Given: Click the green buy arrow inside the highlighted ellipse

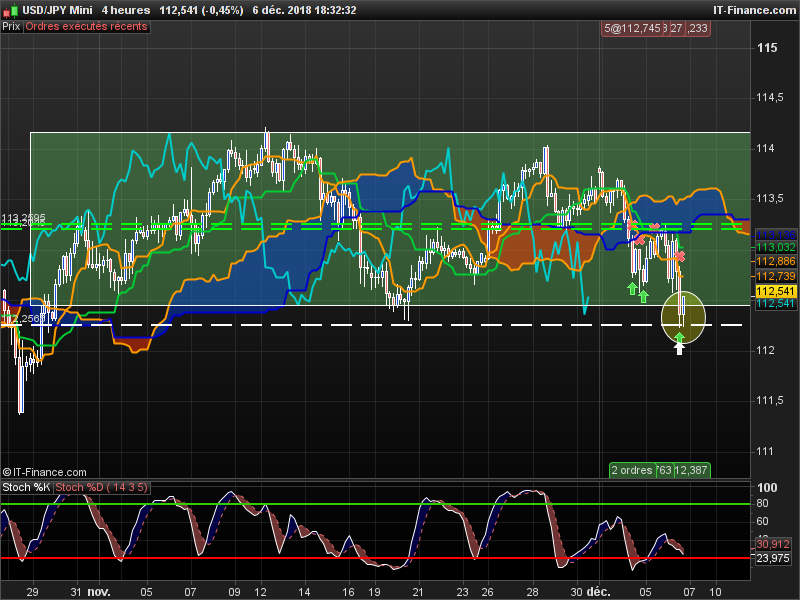Looking at the screenshot, I should [x=679, y=337].
